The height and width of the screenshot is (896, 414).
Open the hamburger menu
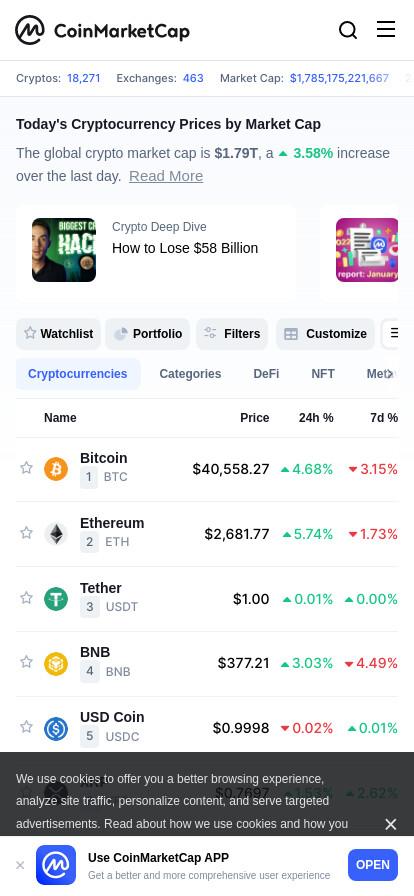(x=386, y=29)
